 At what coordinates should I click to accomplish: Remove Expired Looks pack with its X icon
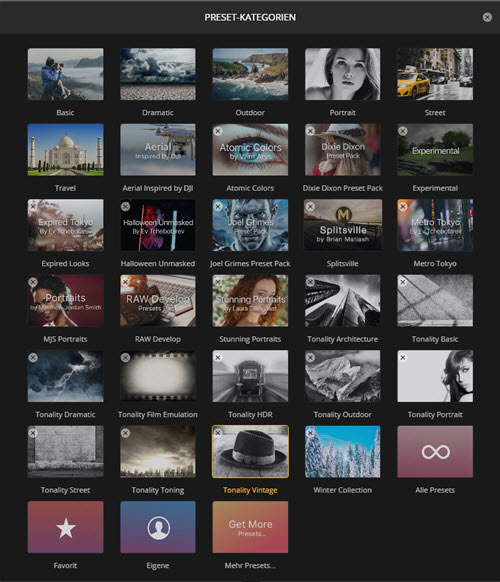click(x=33, y=206)
